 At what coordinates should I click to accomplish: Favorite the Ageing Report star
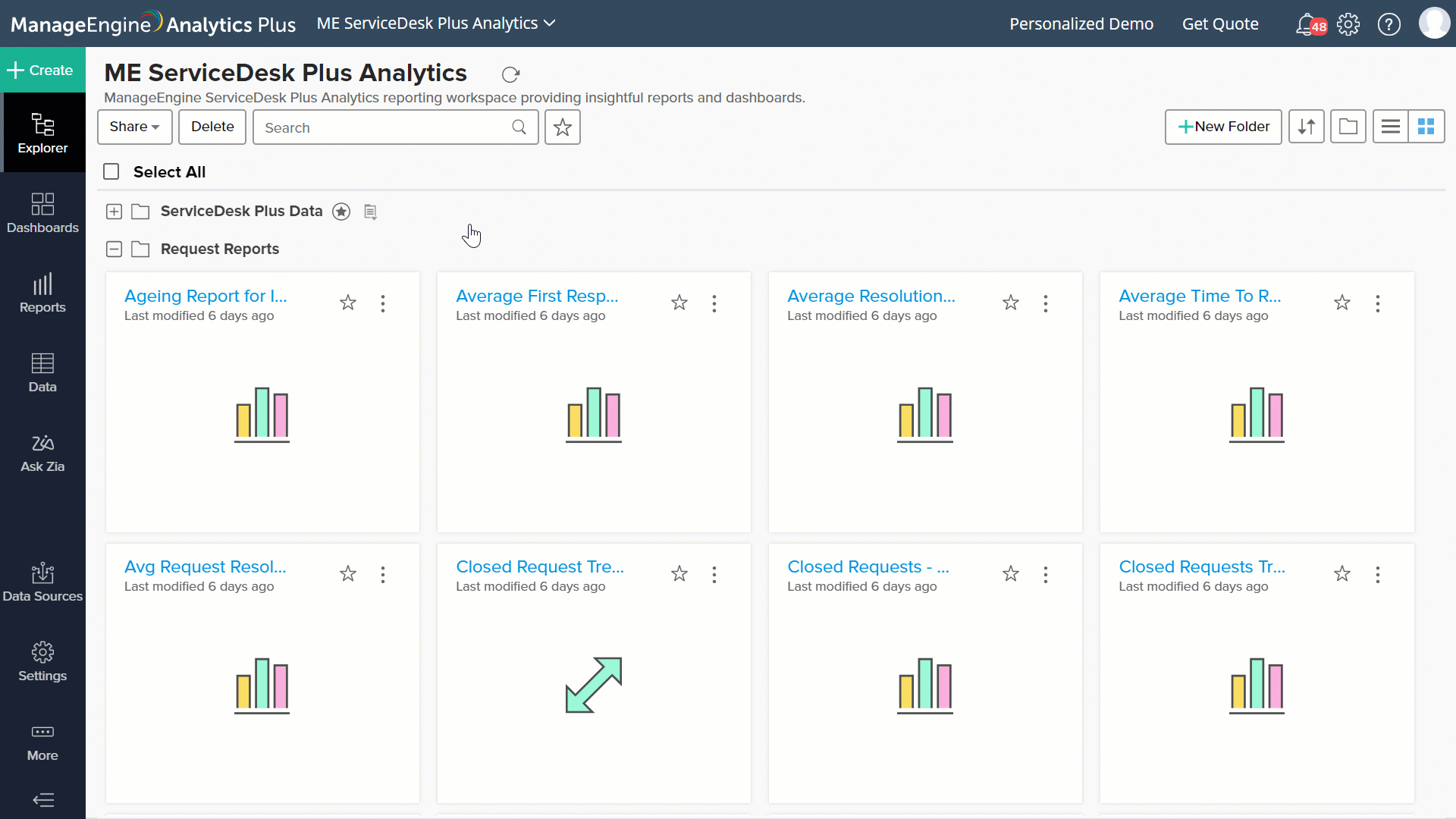[x=348, y=303]
